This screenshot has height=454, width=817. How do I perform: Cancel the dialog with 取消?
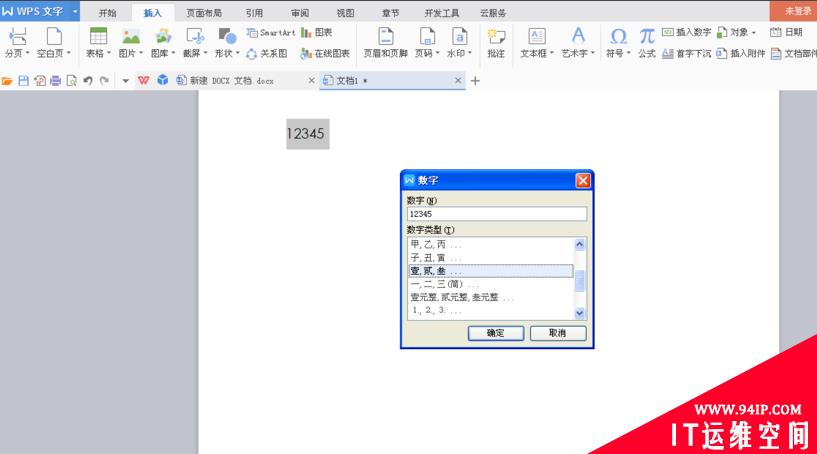coord(558,333)
